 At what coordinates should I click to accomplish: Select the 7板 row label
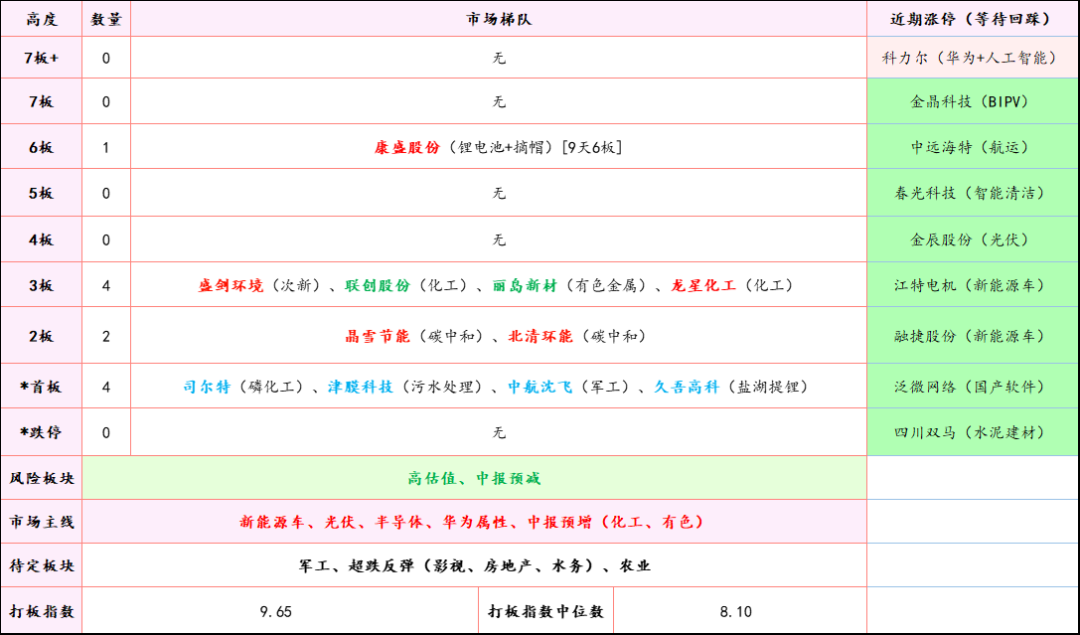(x=41, y=102)
